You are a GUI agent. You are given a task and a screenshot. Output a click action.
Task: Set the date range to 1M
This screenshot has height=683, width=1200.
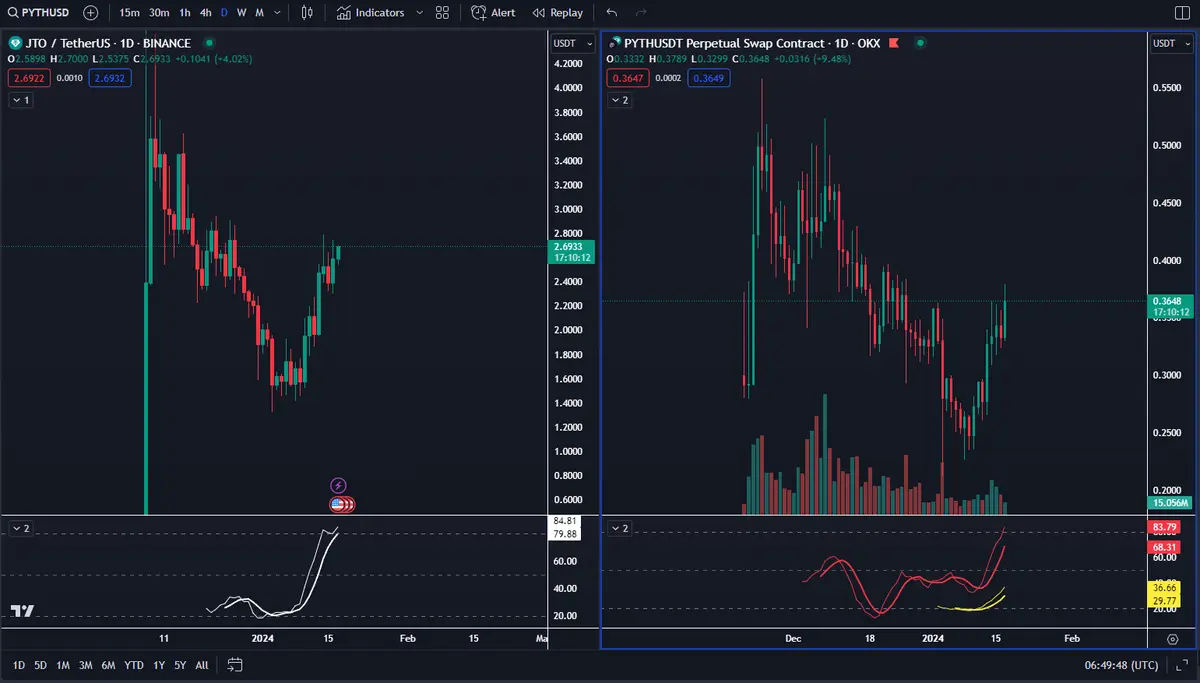click(63, 664)
